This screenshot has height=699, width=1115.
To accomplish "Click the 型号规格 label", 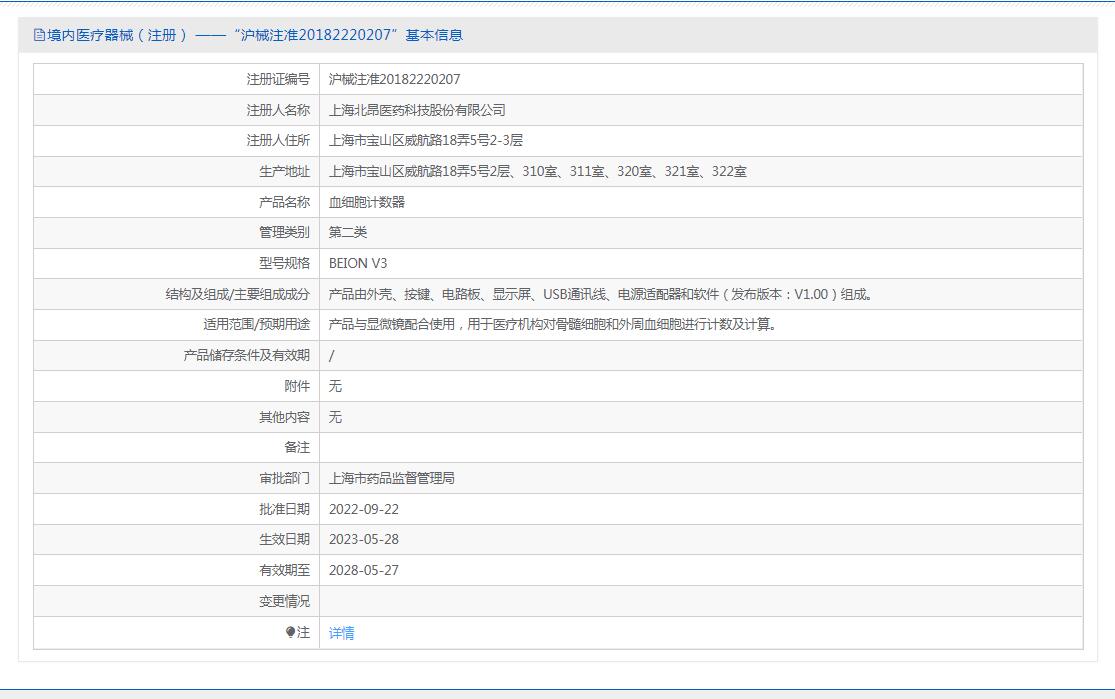I will 284,263.
